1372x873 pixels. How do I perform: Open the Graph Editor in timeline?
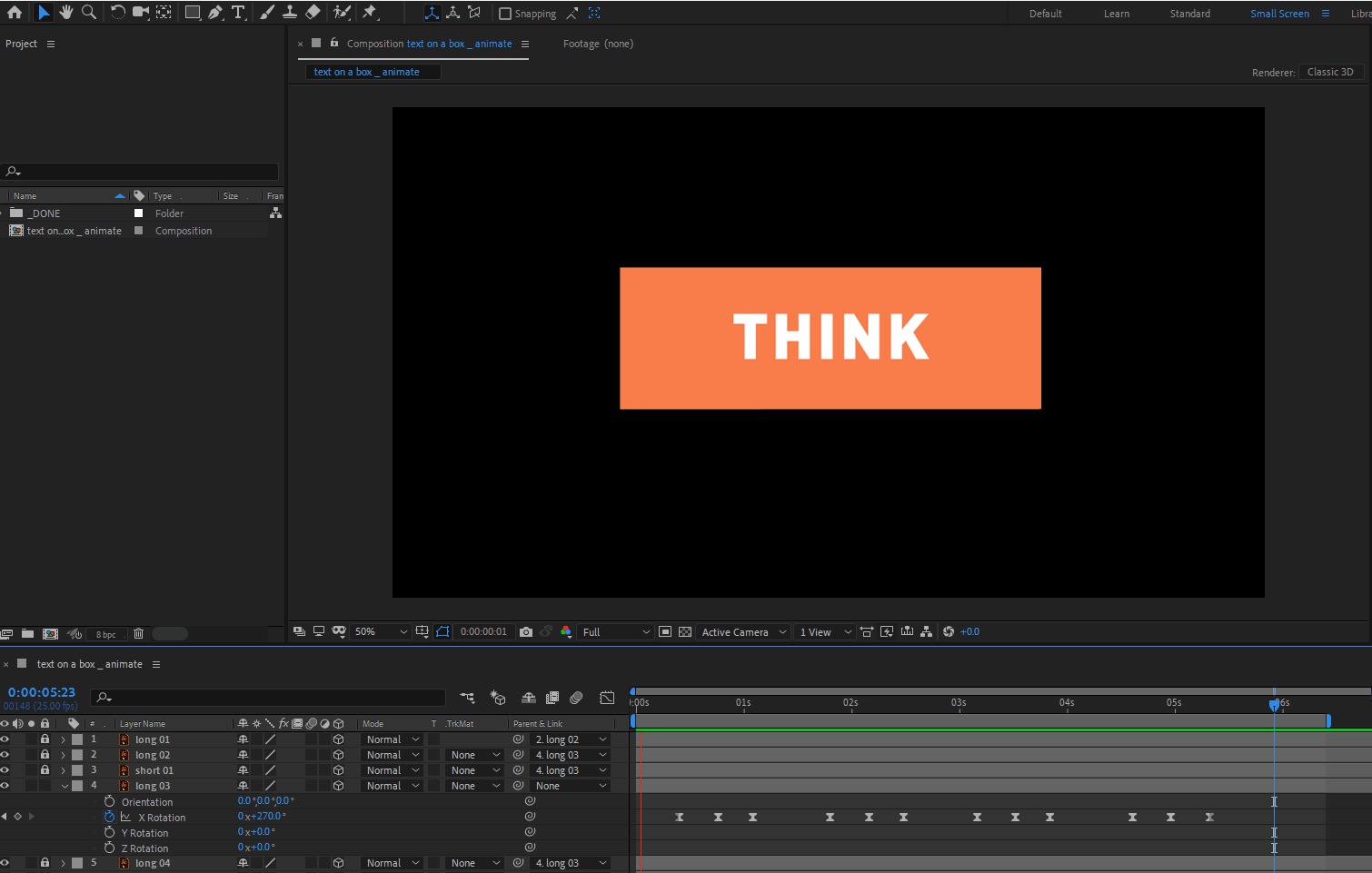click(607, 698)
